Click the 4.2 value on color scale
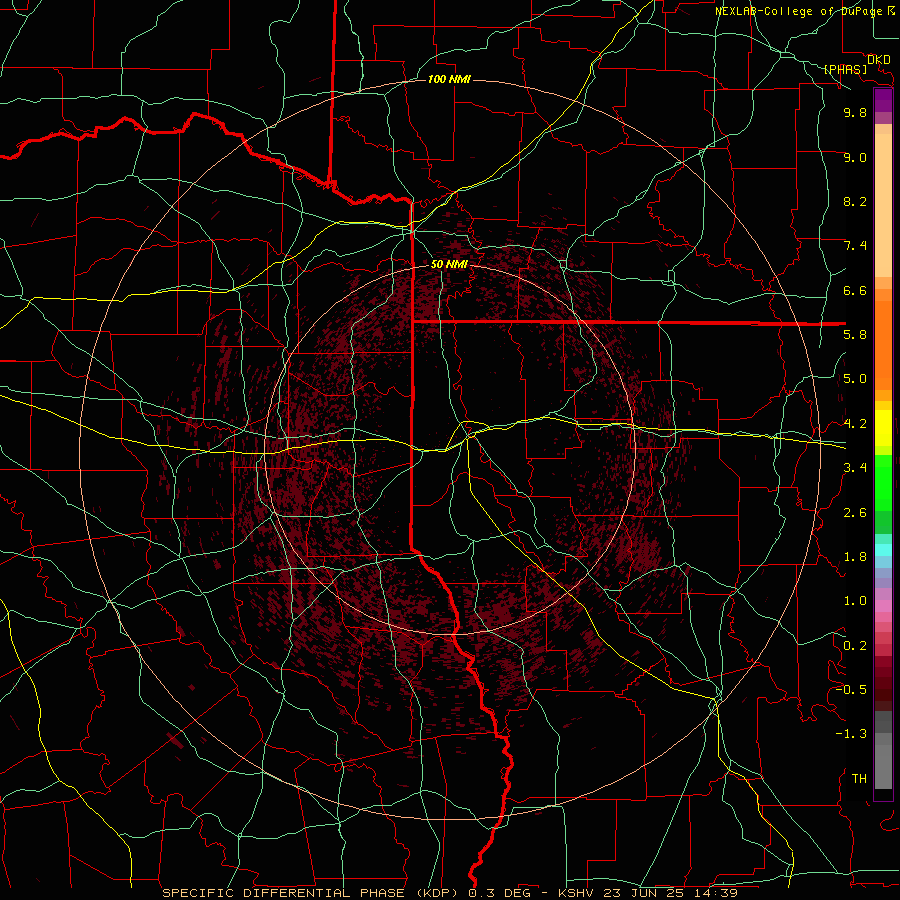Viewport: 900px width, 900px height. (855, 424)
